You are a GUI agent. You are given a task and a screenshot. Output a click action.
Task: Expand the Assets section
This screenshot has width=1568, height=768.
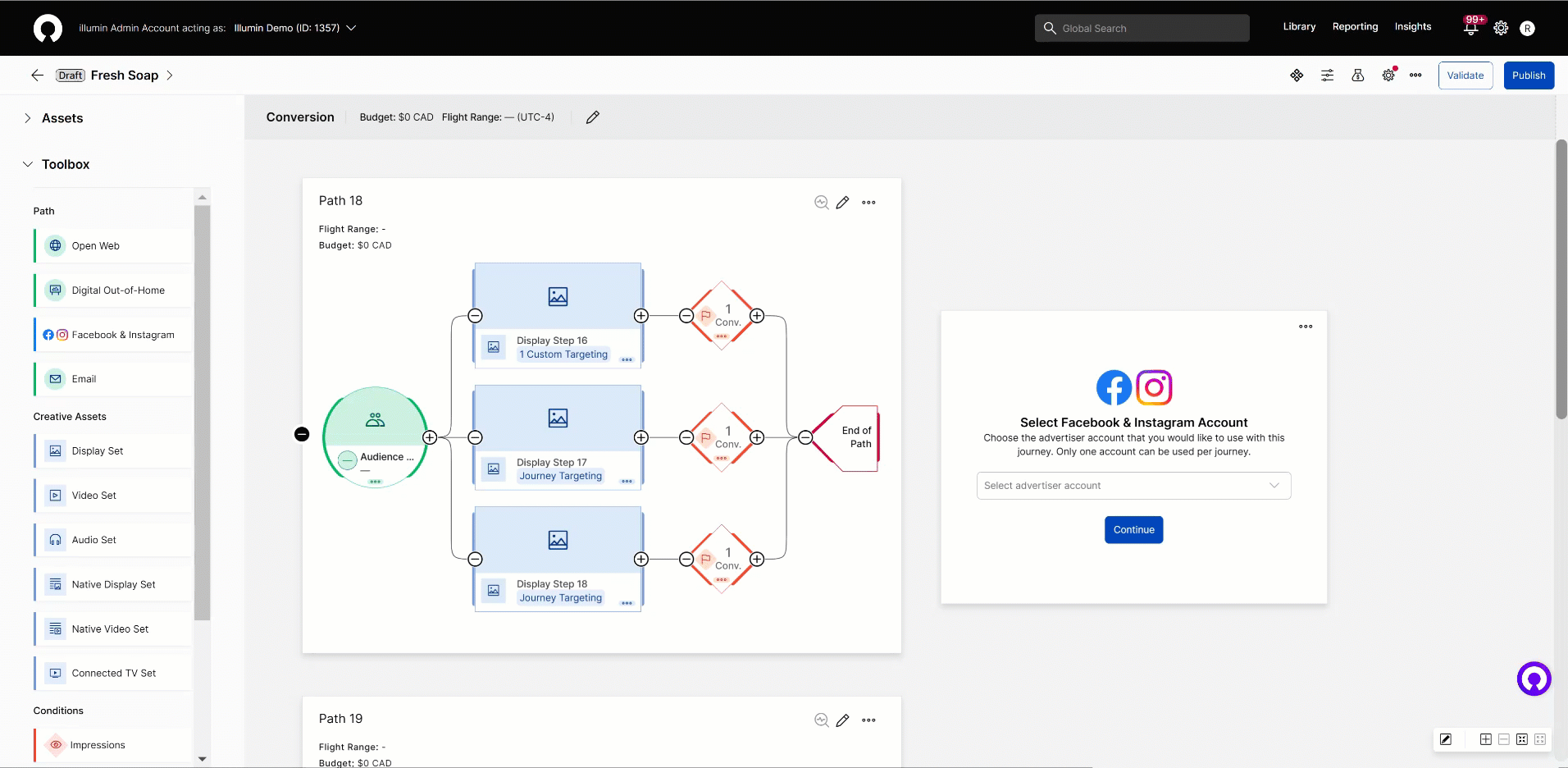coord(28,118)
